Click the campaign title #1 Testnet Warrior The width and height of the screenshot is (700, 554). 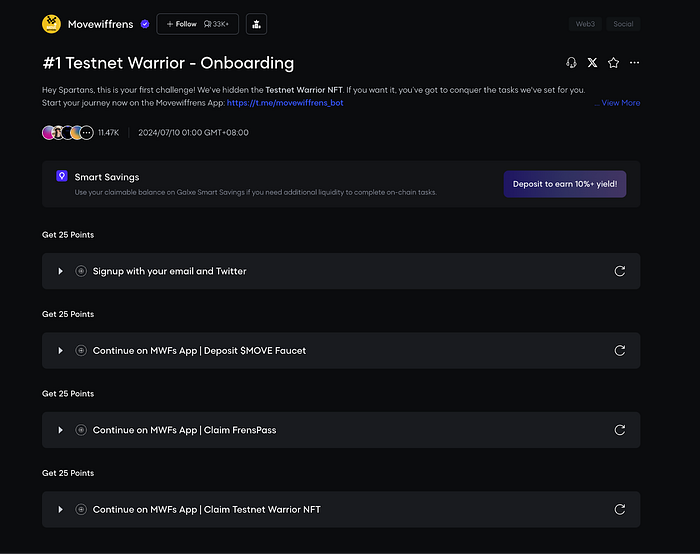point(168,63)
